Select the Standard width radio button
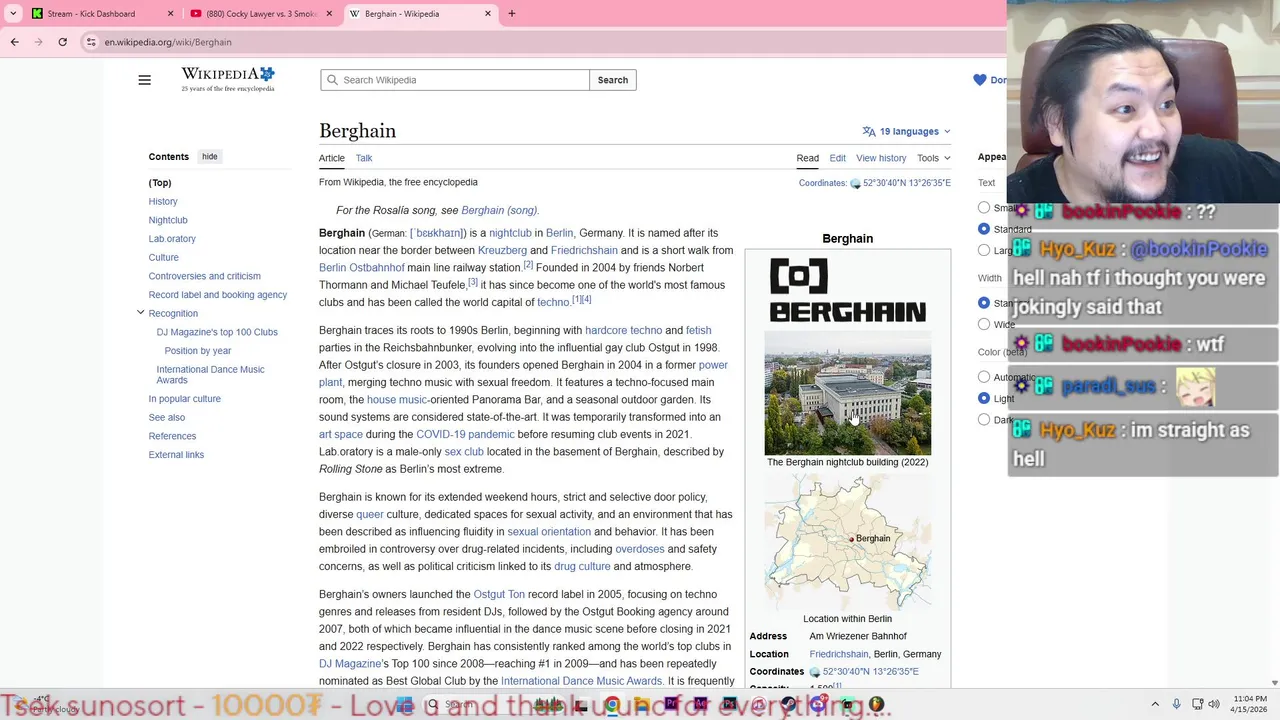Viewport: 1280px width, 720px height. point(984,303)
